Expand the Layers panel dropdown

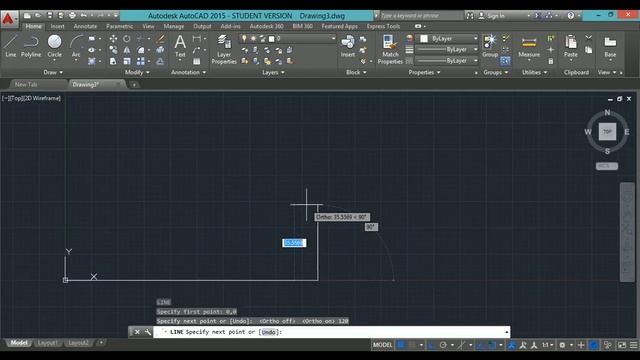(273, 72)
